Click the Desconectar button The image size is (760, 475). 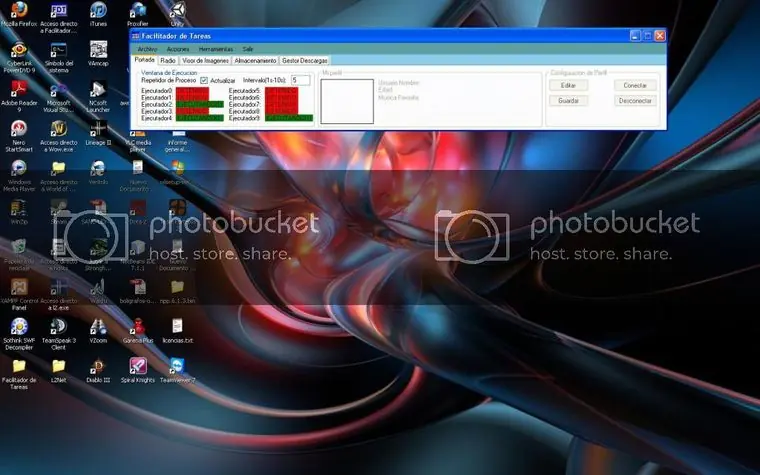(x=635, y=101)
